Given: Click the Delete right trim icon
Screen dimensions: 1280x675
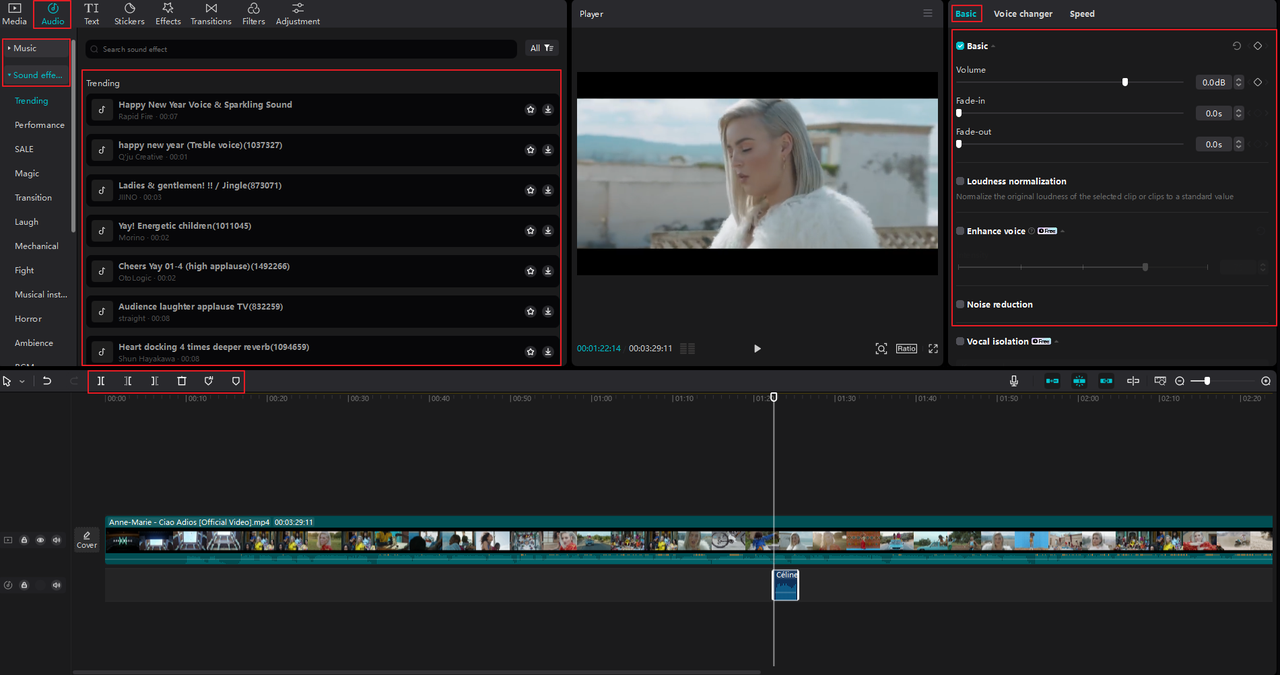Looking at the screenshot, I should click(x=154, y=381).
